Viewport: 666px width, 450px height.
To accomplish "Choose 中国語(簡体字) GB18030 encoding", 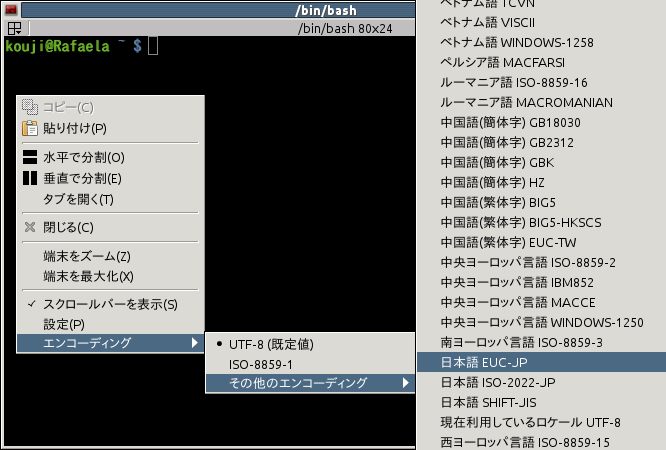I will (542, 122).
